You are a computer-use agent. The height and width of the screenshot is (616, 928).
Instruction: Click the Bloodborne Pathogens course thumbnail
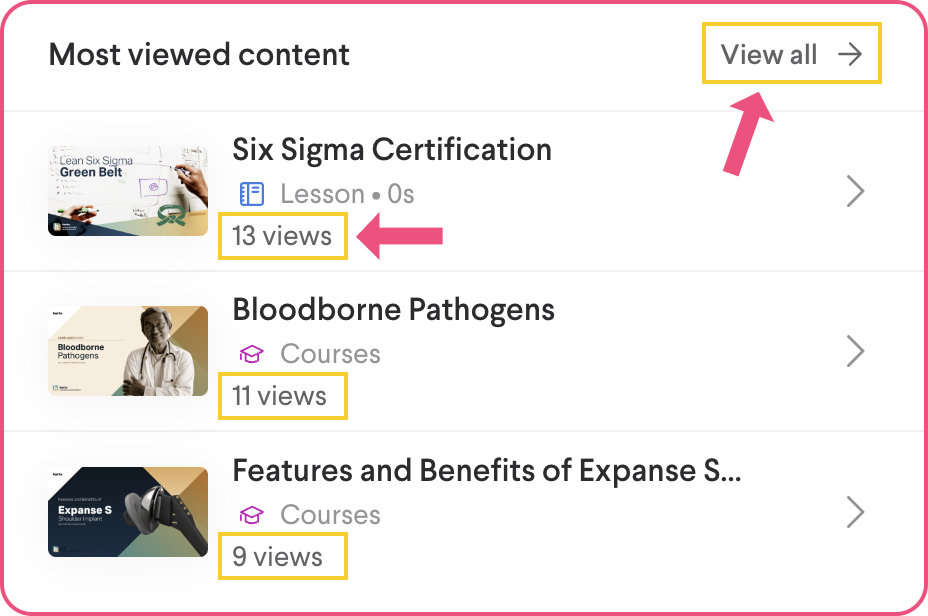[128, 351]
